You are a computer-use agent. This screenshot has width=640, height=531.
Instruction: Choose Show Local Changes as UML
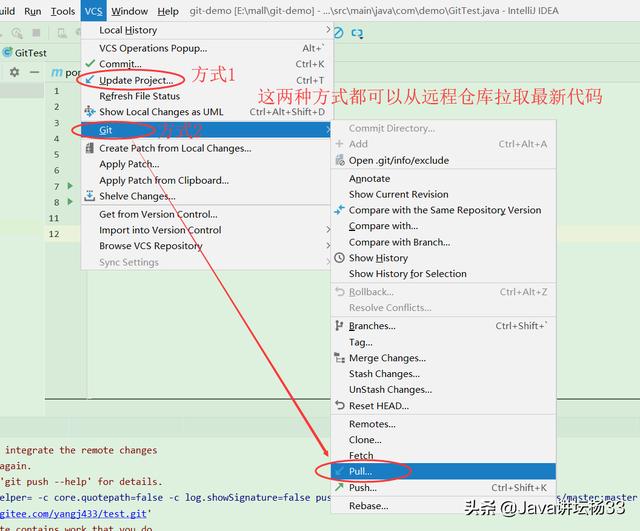[x=207, y=112]
